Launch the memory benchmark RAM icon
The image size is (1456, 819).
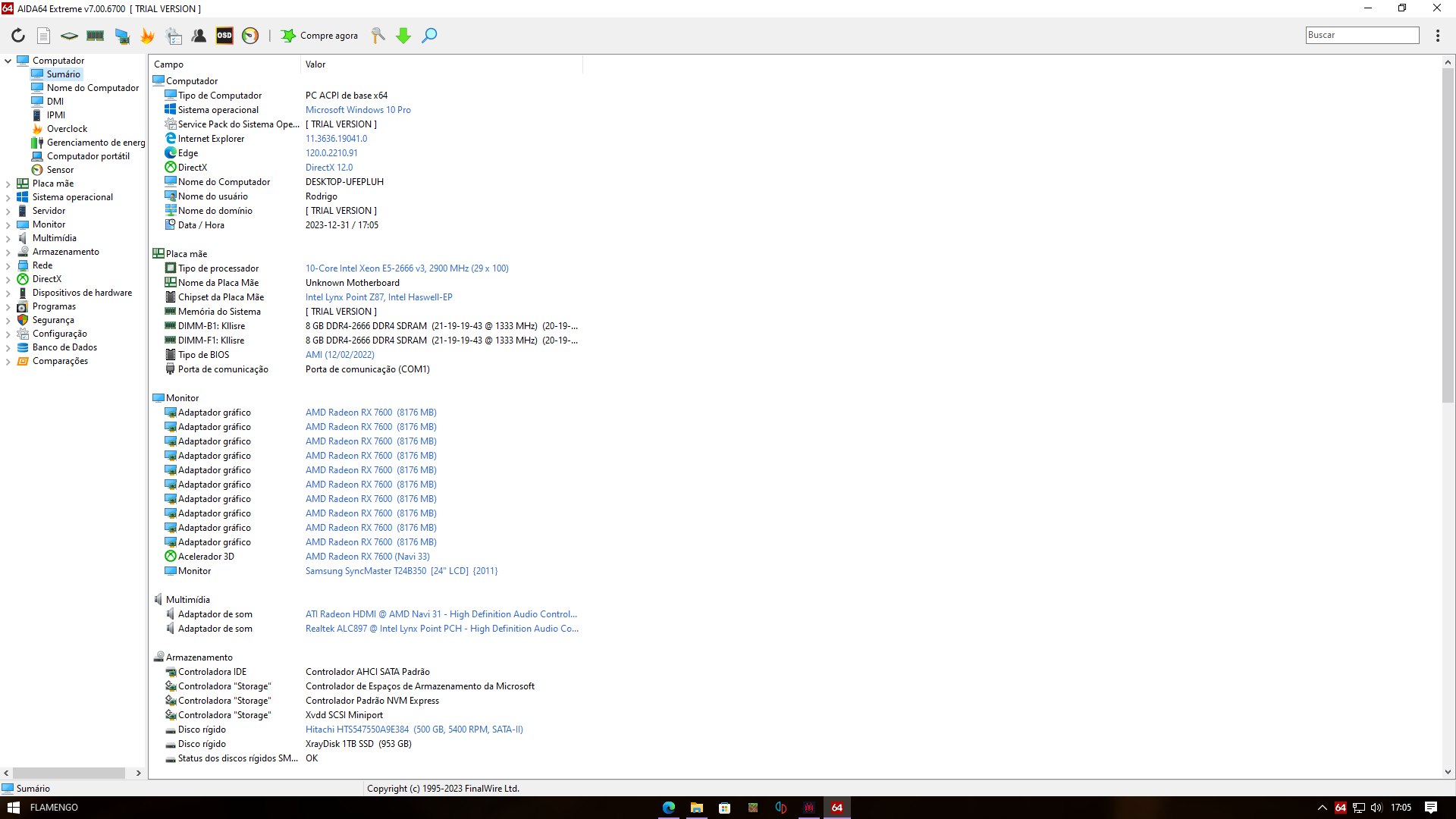tap(95, 36)
